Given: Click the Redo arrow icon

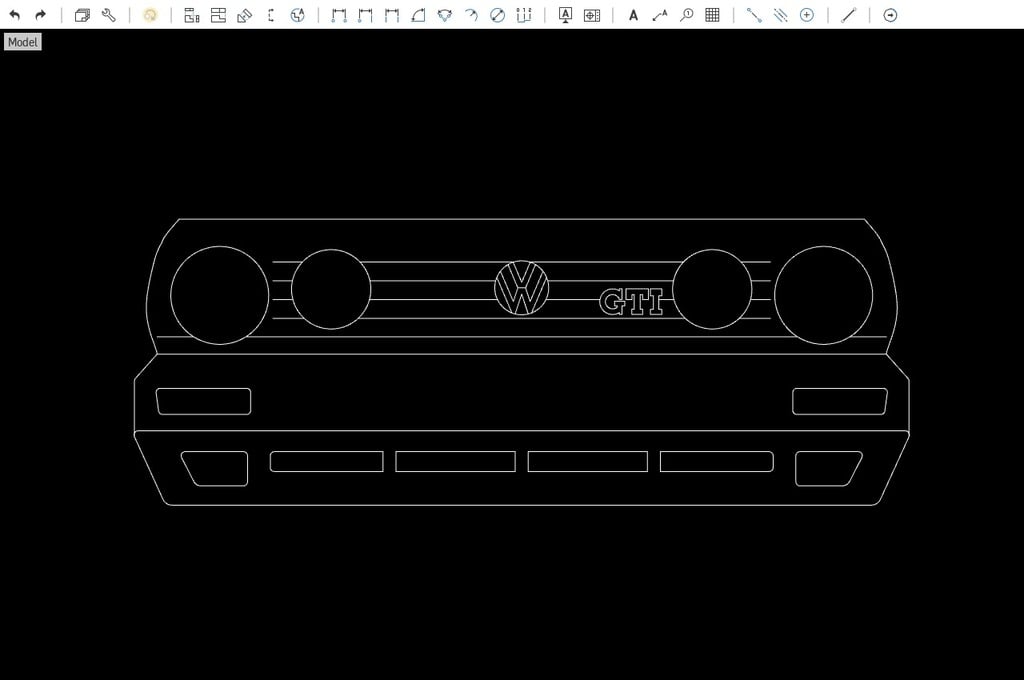Looking at the screenshot, I should (x=40, y=15).
